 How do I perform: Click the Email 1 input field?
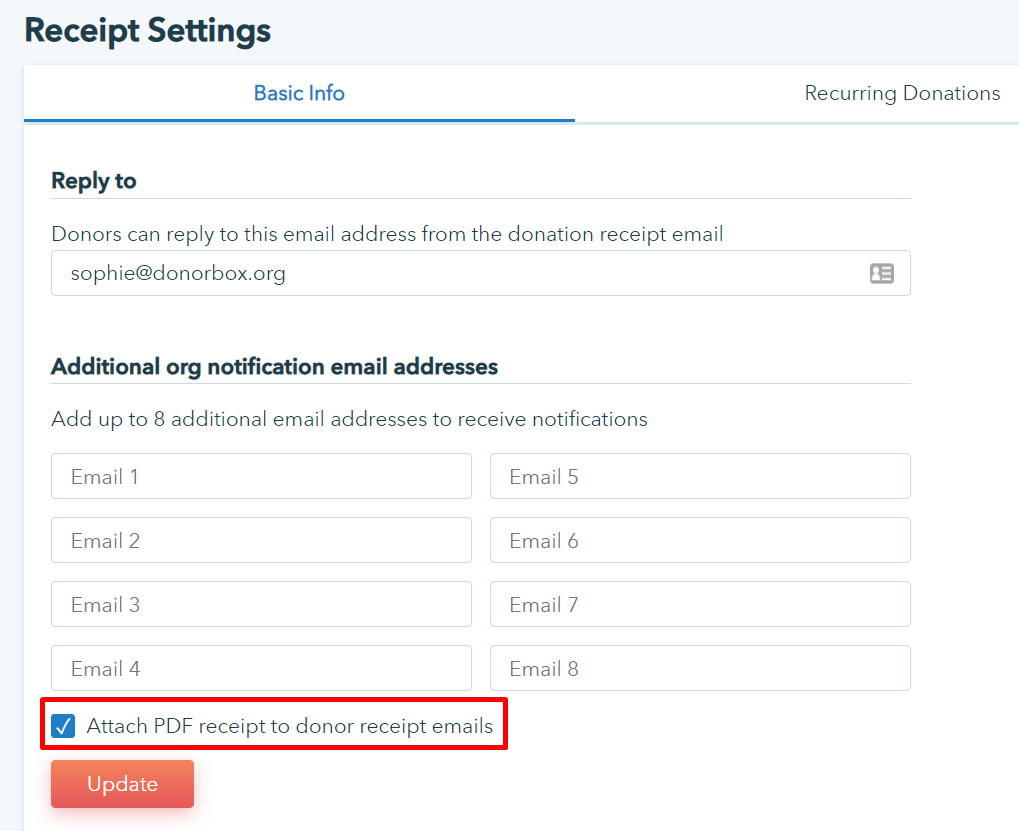(x=261, y=477)
